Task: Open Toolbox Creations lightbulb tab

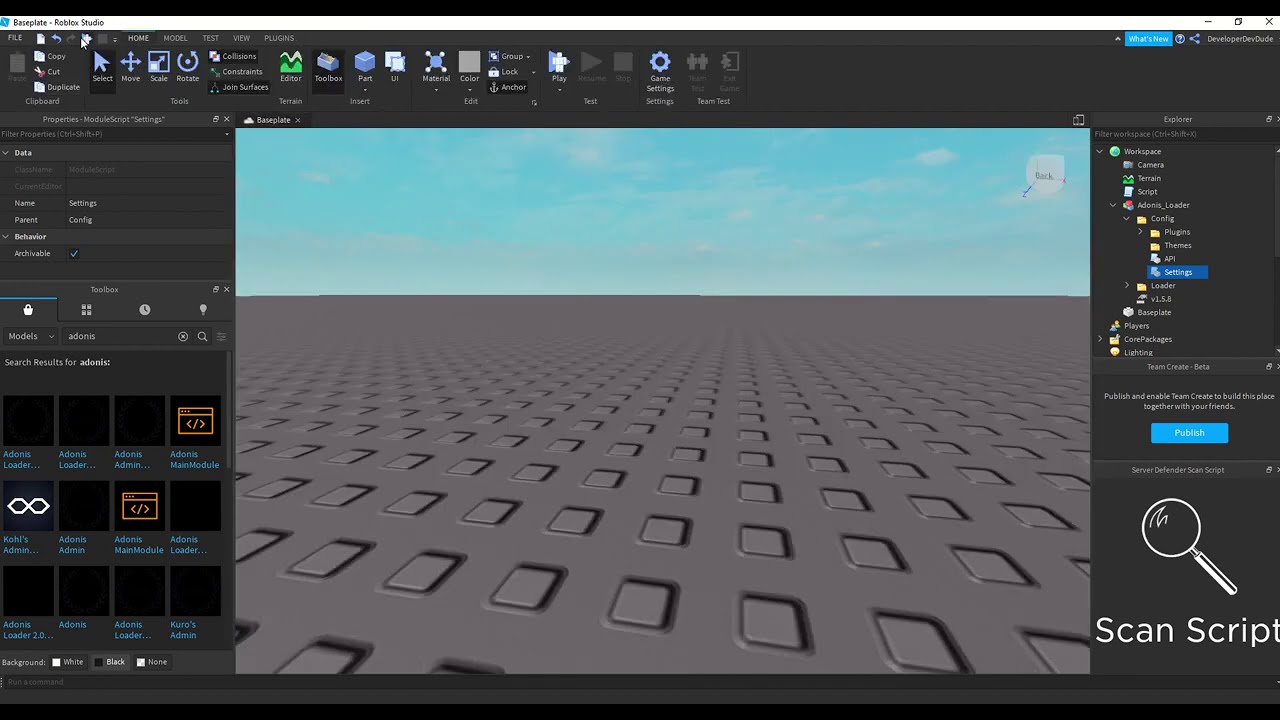Action: click(x=203, y=310)
